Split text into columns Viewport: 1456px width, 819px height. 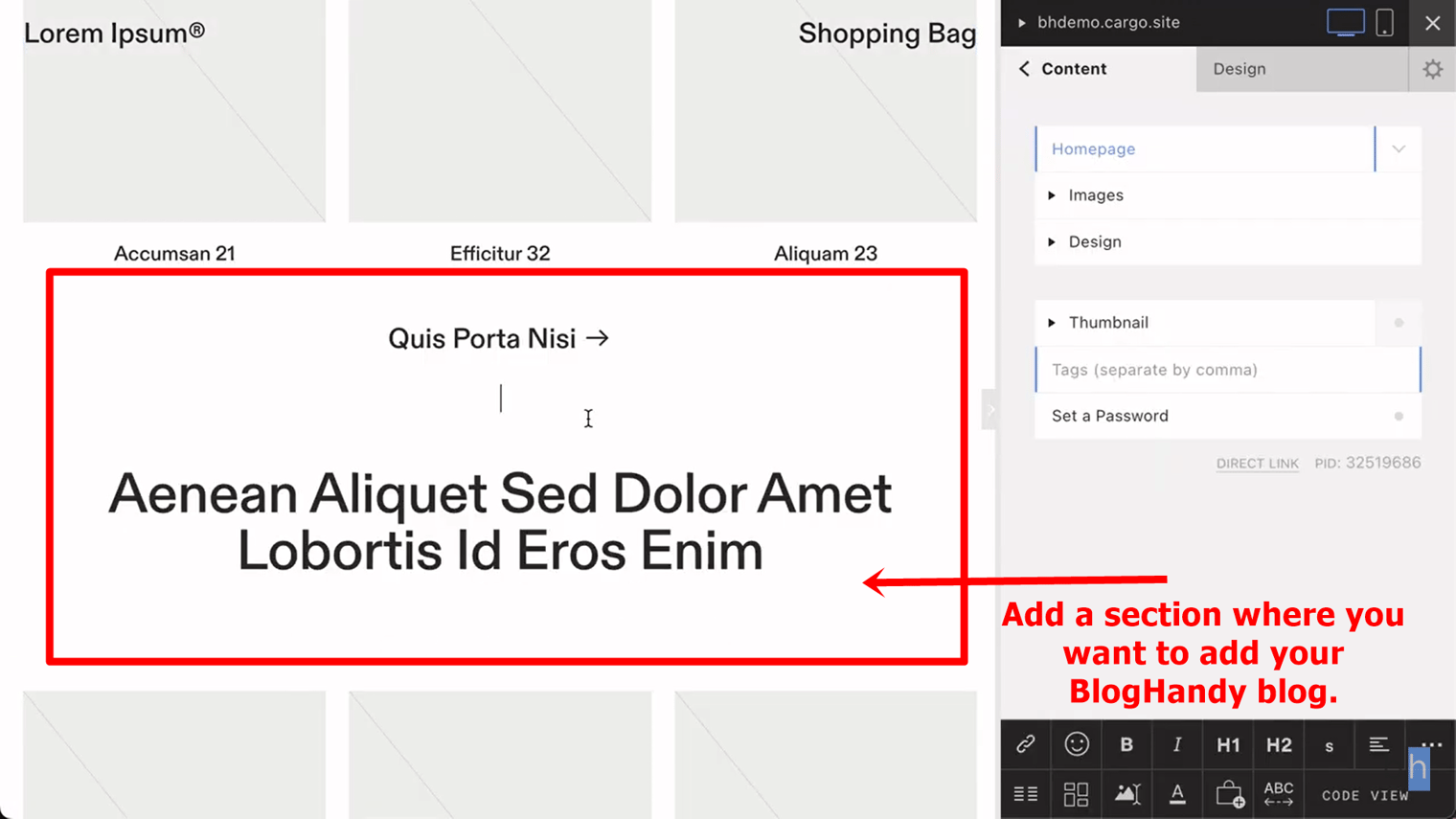click(1025, 794)
